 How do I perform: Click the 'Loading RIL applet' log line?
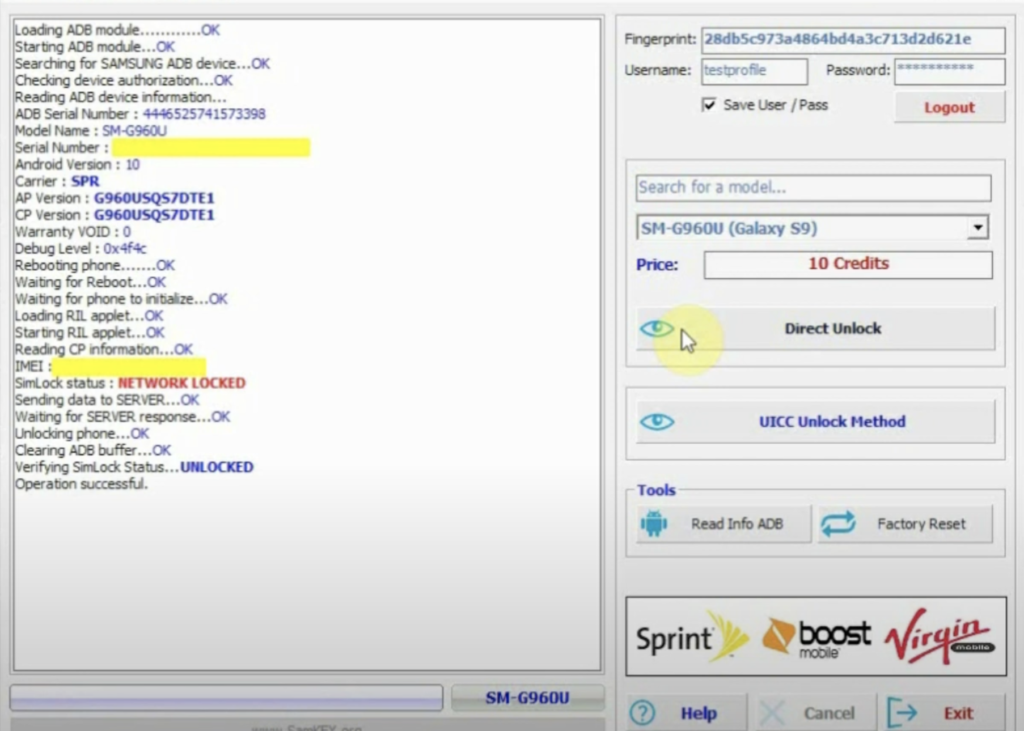point(89,316)
